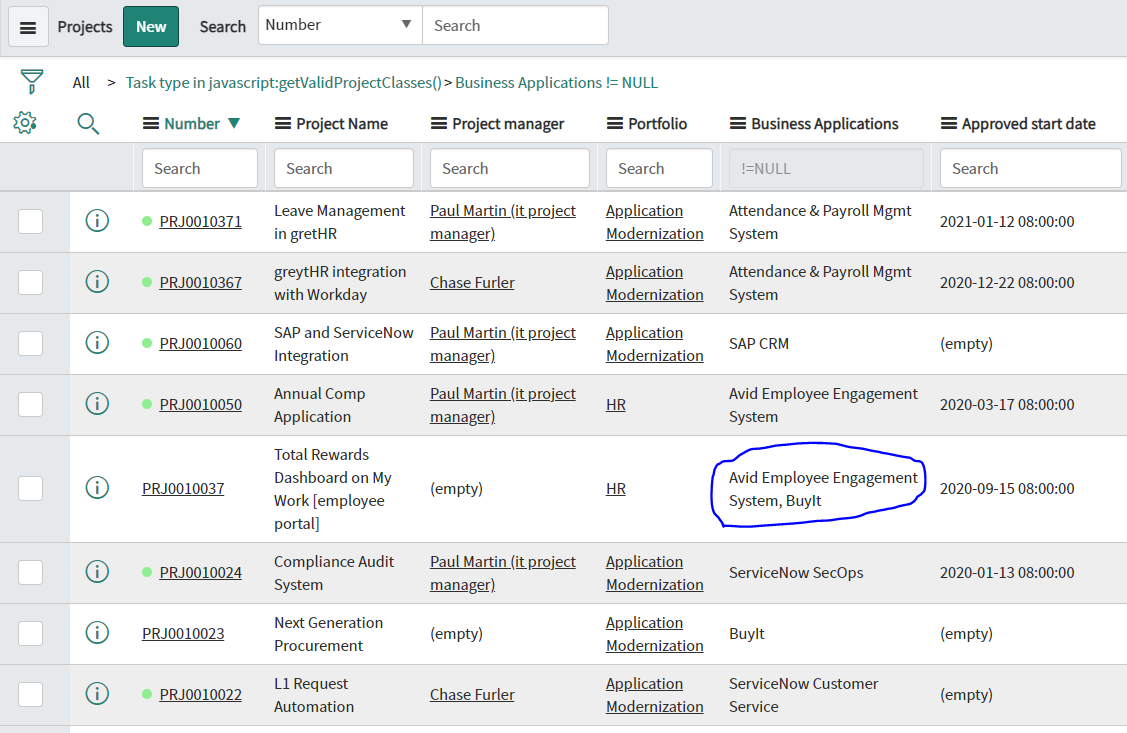Image resolution: width=1127 pixels, height=733 pixels.
Task: Focus the Approved start date search box
Action: point(1031,168)
